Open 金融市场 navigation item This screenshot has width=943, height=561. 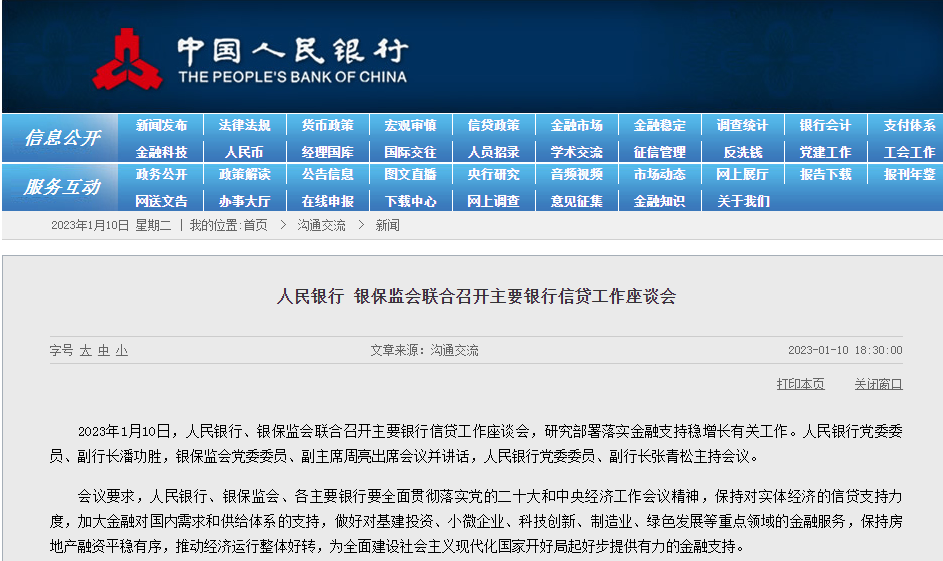pos(576,126)
